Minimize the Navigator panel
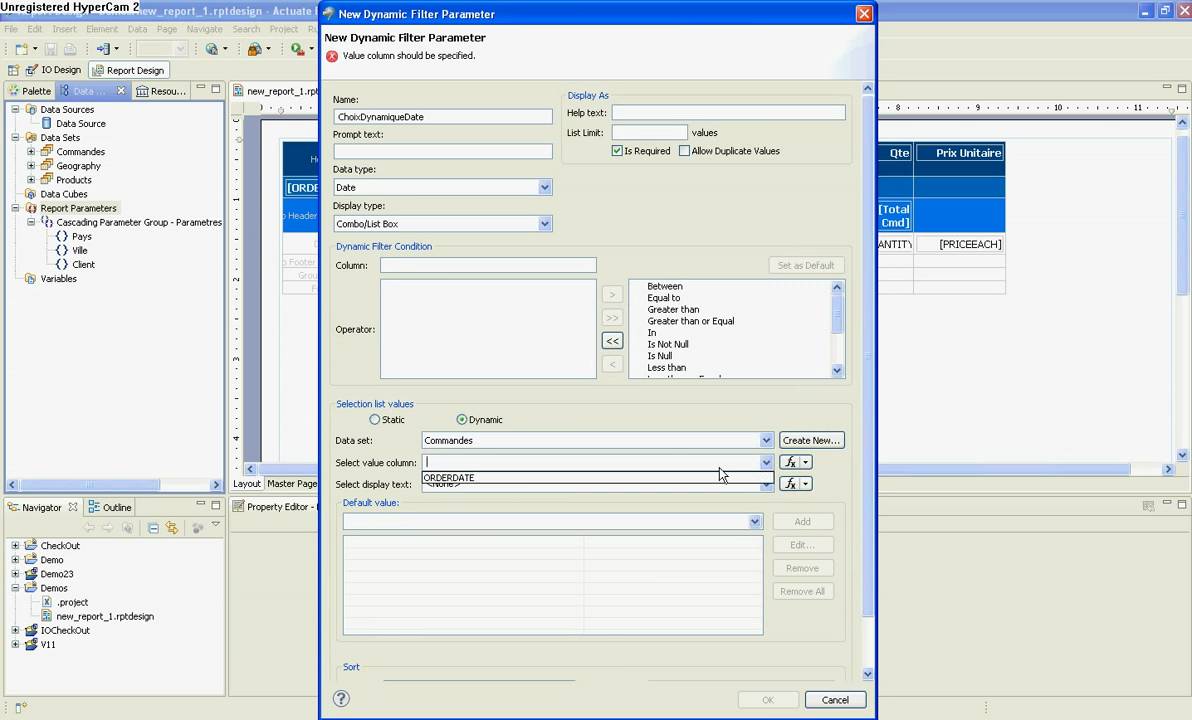This screenshot has width=1192, height=720. pyautogui.click(x=201, y=504)
